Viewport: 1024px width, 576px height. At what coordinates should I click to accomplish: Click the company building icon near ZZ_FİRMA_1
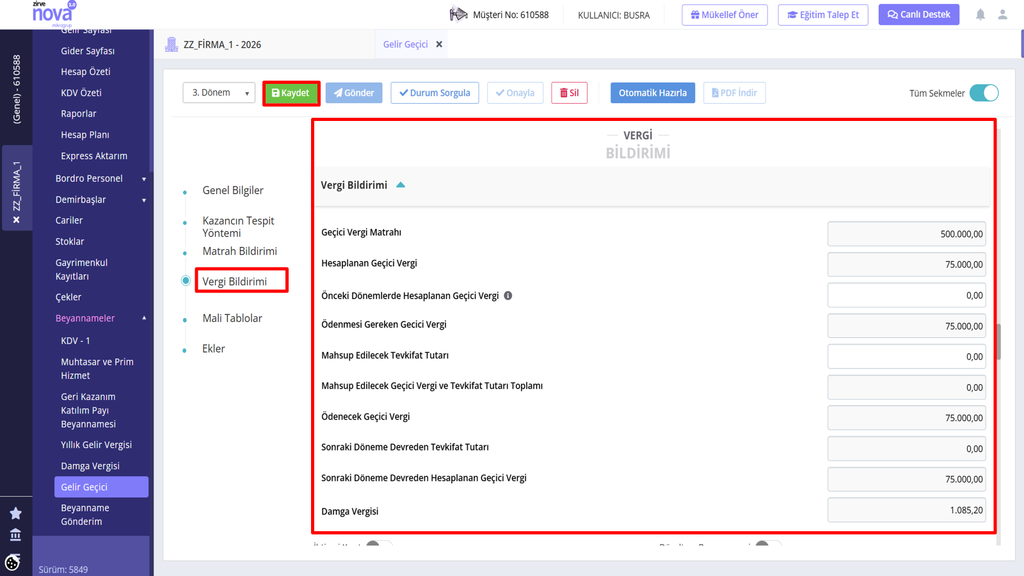click(x=172, y=44)
